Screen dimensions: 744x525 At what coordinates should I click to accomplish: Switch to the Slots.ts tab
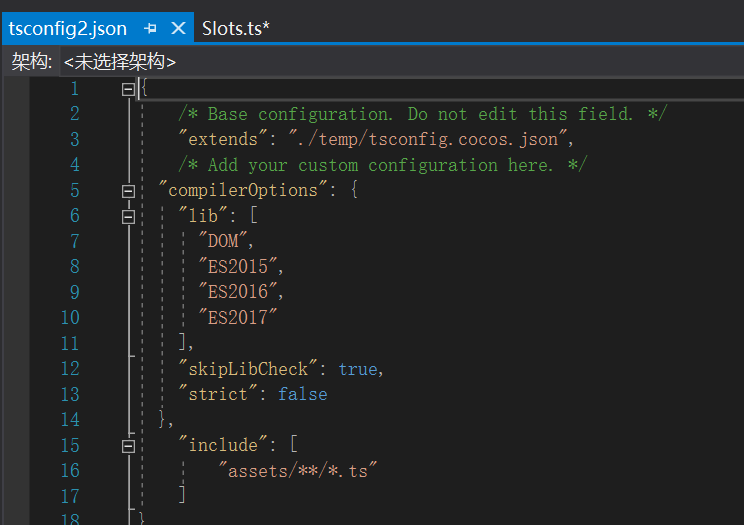point(236,28)
